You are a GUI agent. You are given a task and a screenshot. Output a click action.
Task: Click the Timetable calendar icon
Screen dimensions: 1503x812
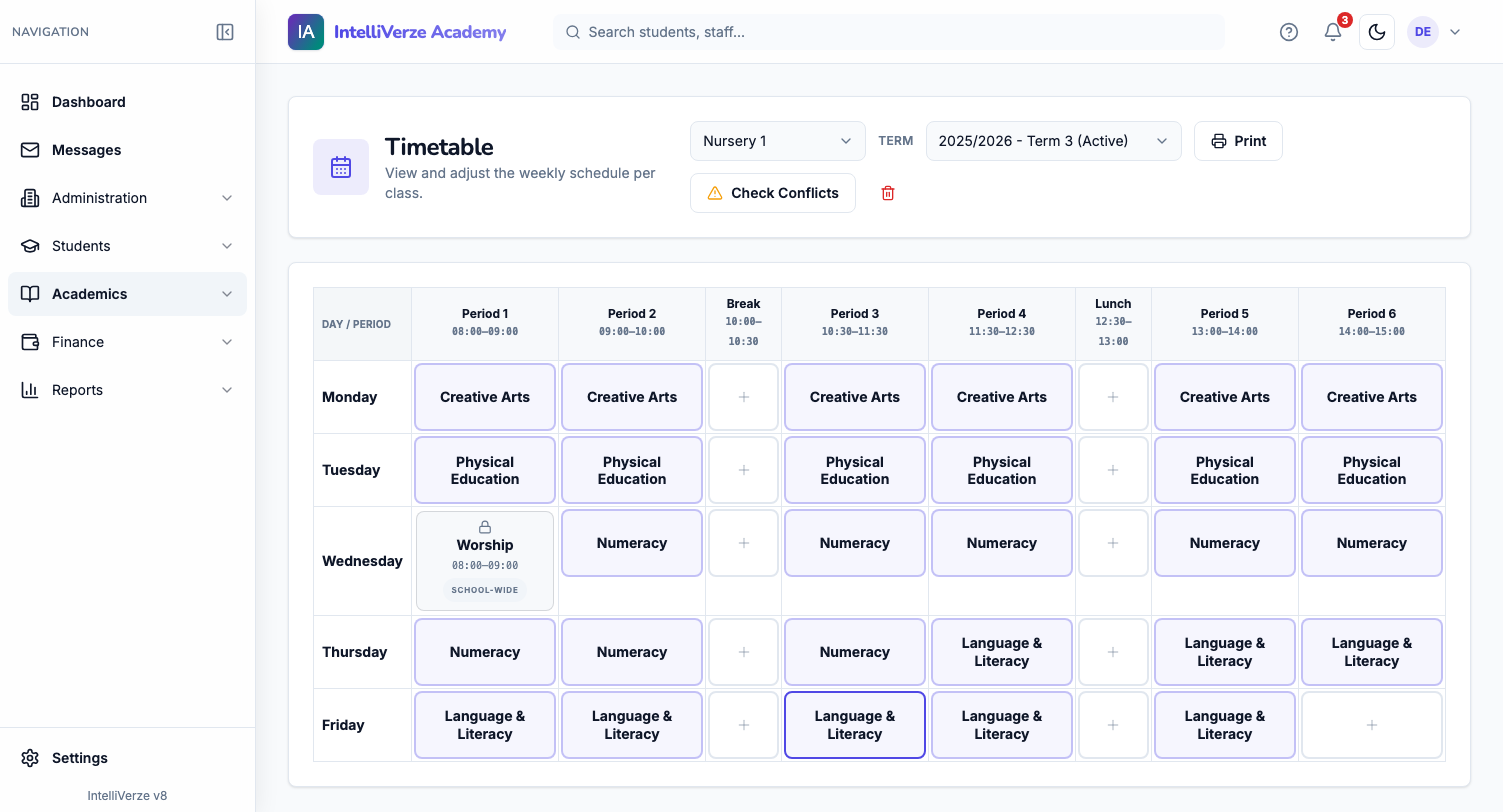coord(341,167)
